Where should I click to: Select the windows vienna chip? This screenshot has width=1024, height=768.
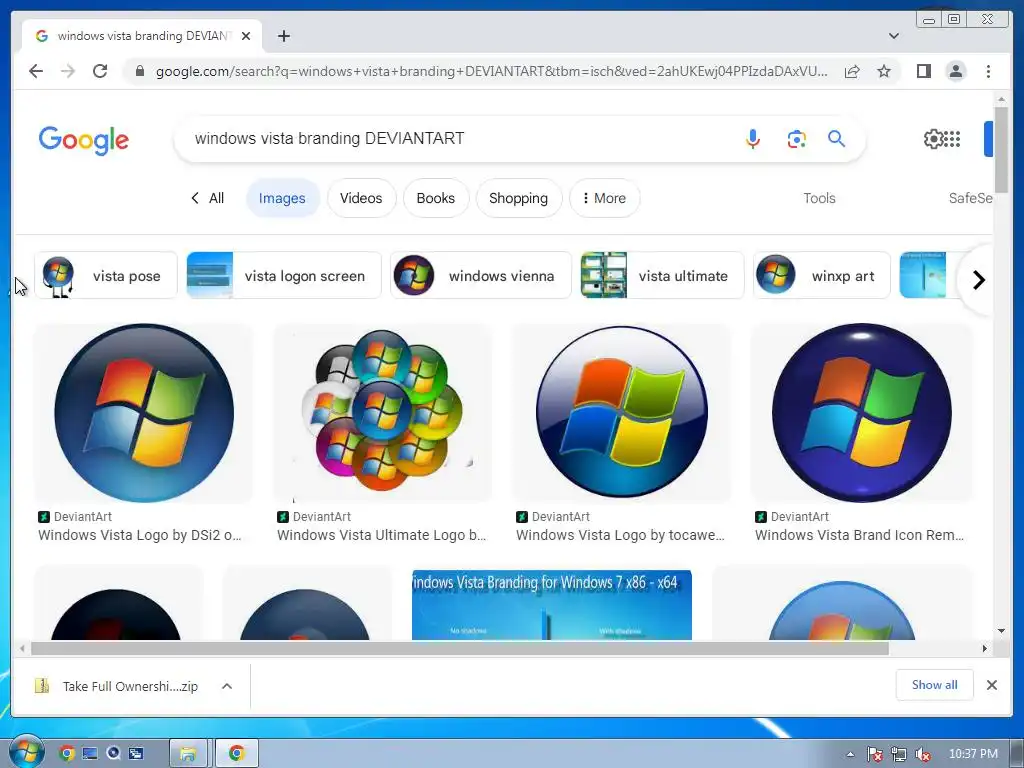481,276
